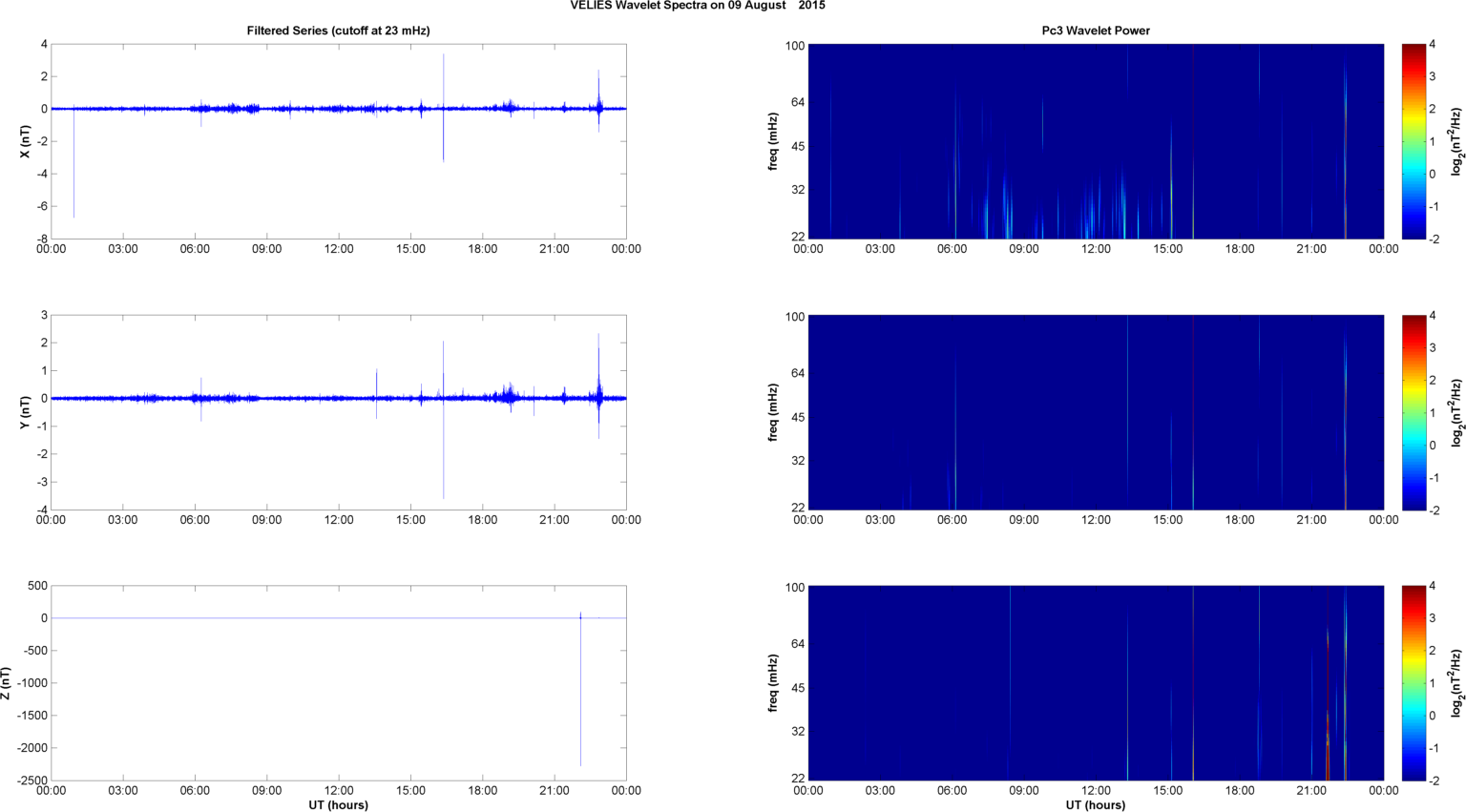Click the 'Filtered Series (cutoff at 23 mHz)' heading
Image resolution: width=1466 pixels, height=812 pixels.
coord(339,31)
